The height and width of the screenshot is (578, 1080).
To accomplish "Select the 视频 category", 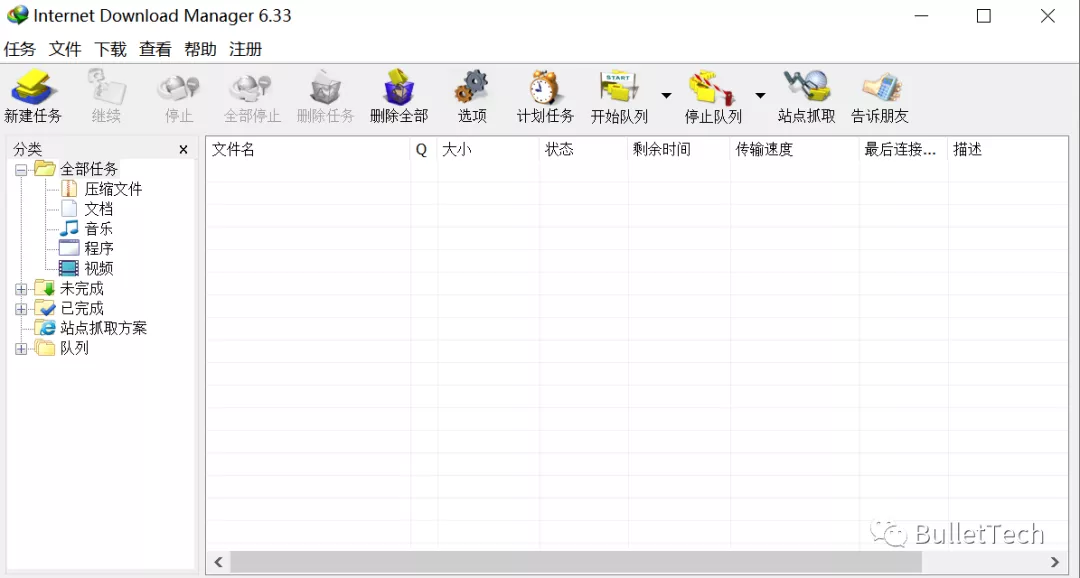I will tap(98, 268).
